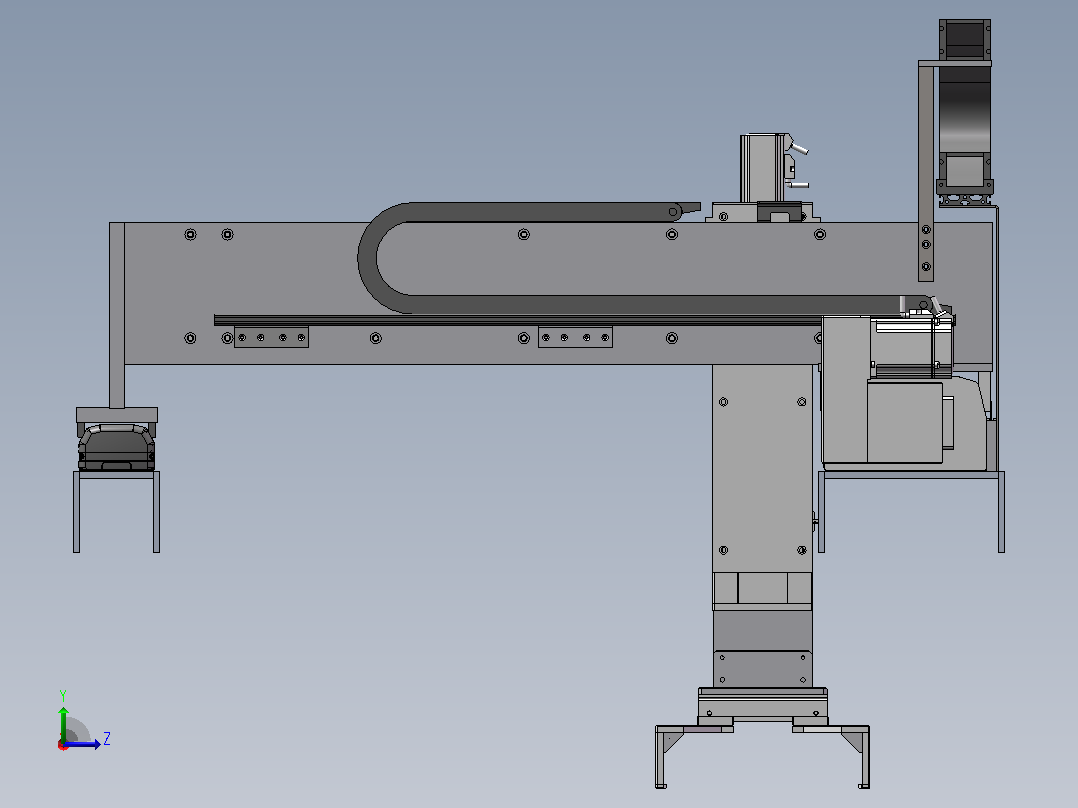Select the pneumatic cylinder on top of the beam

[x=762, y=168]
